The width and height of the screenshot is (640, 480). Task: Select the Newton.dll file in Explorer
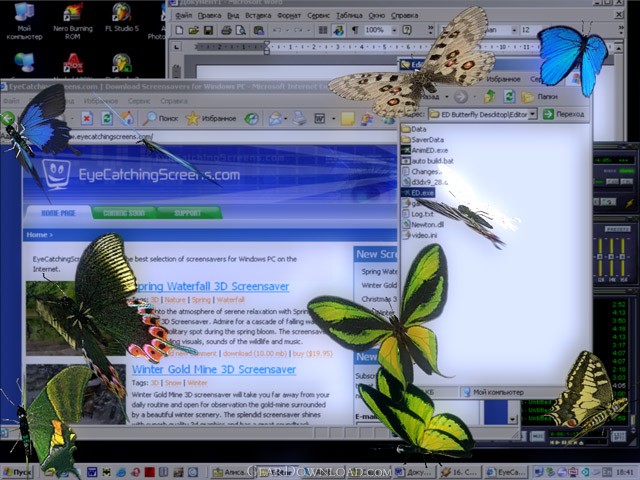pos(423,224)
